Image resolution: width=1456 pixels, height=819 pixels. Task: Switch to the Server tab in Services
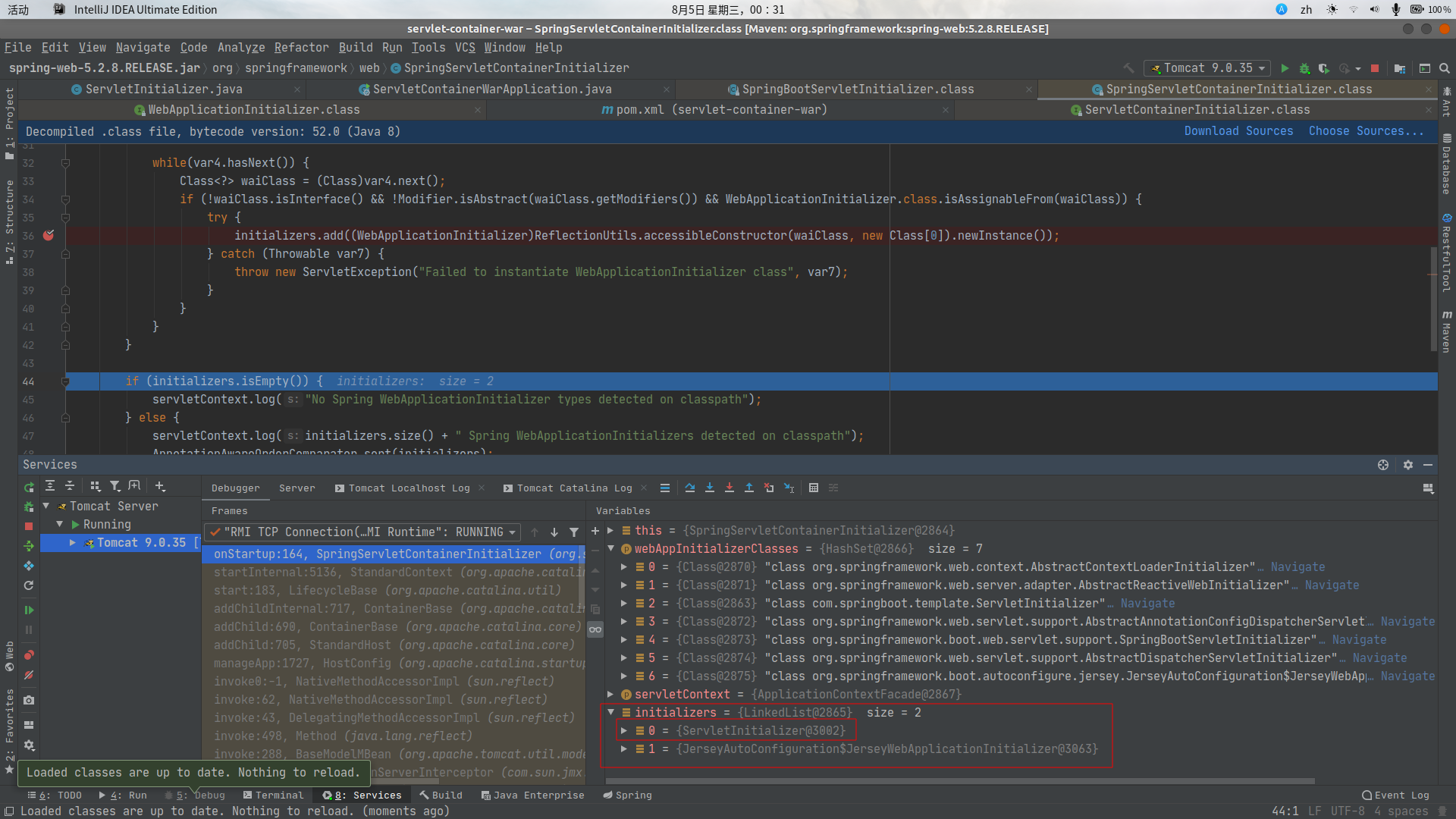[297, 488]
